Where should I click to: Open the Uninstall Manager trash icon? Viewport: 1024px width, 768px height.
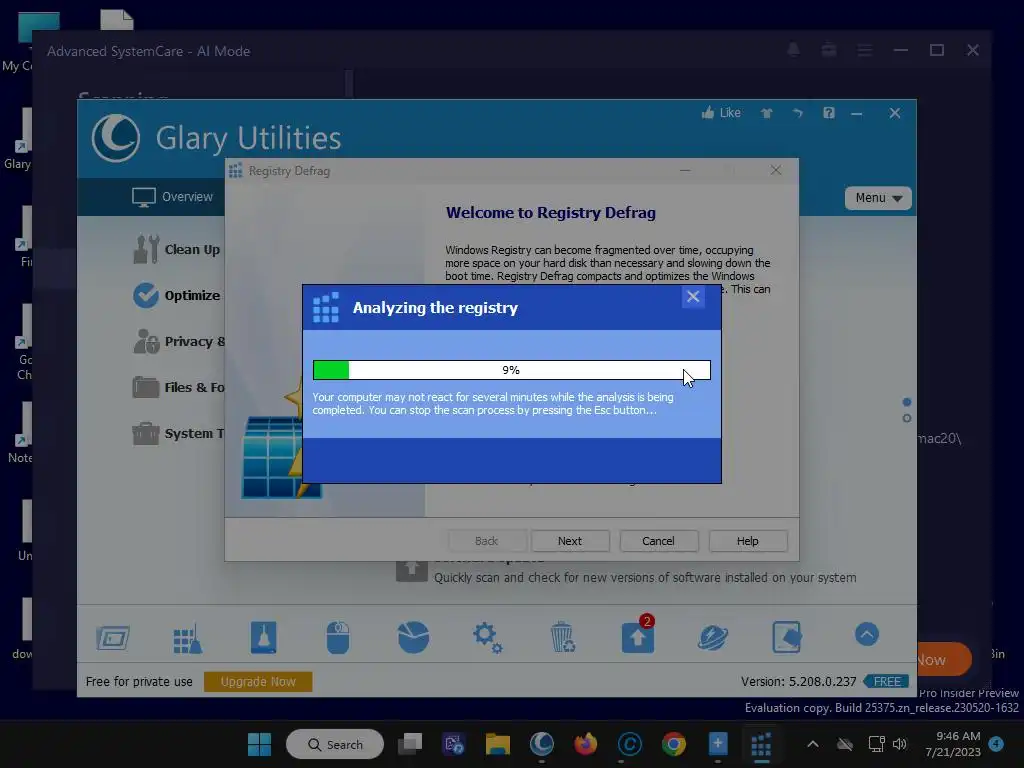562,637
